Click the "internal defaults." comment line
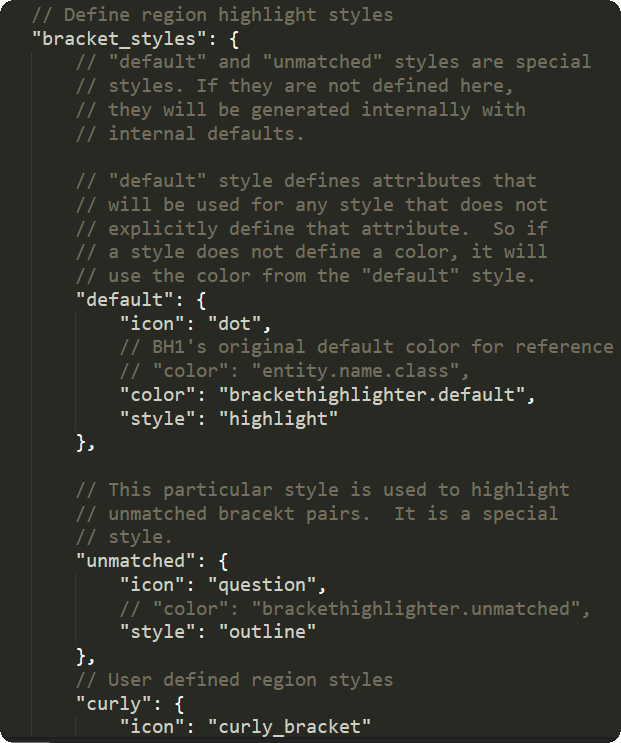The width and height of the screenshot is (621, 743). click(x=205, y=133)
